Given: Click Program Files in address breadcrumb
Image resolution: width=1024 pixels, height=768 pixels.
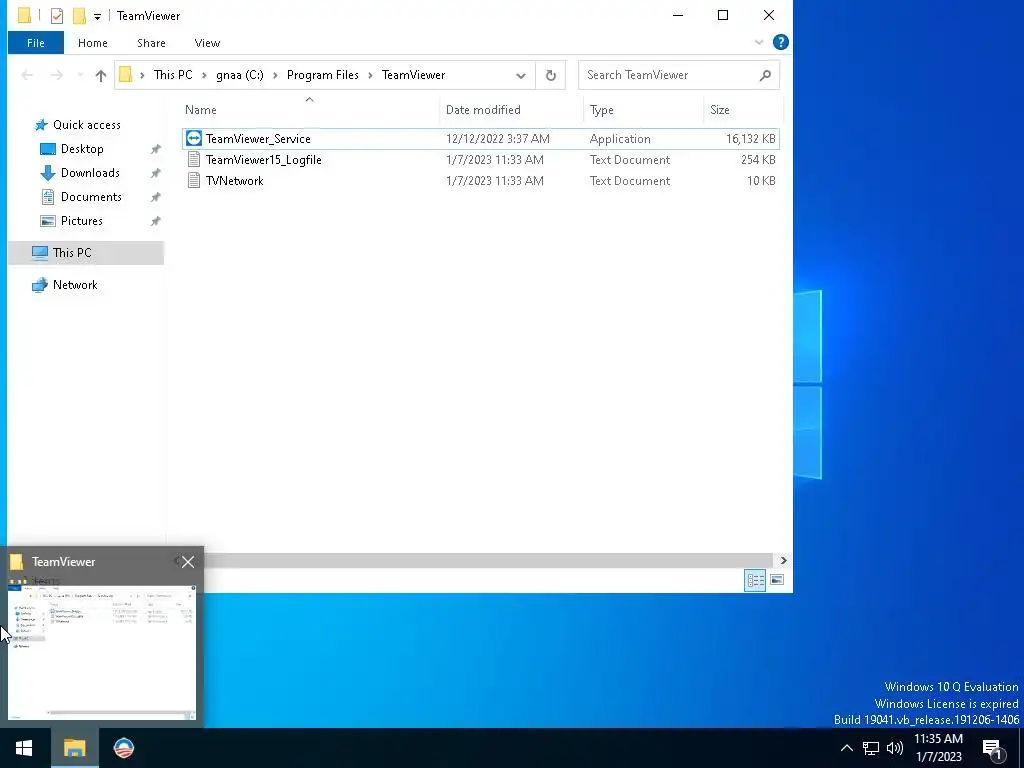Looking at the screenshot, I should [323, 75].
